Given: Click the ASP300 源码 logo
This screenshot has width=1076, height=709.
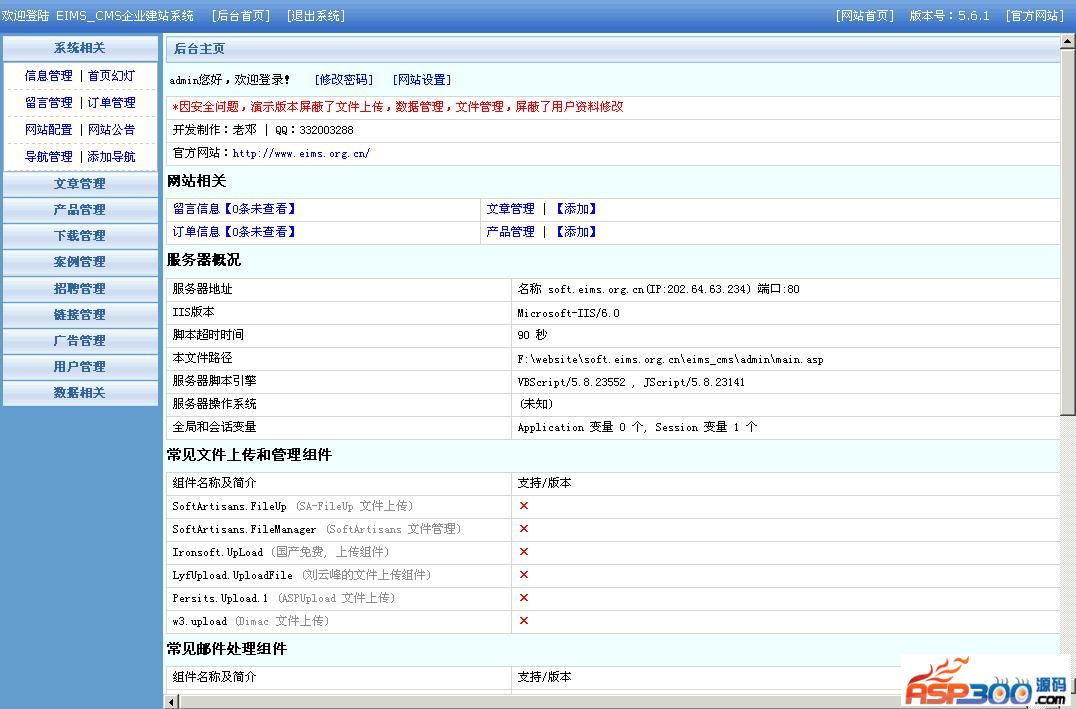Looking at the screenshot, I should coord(985,682).
